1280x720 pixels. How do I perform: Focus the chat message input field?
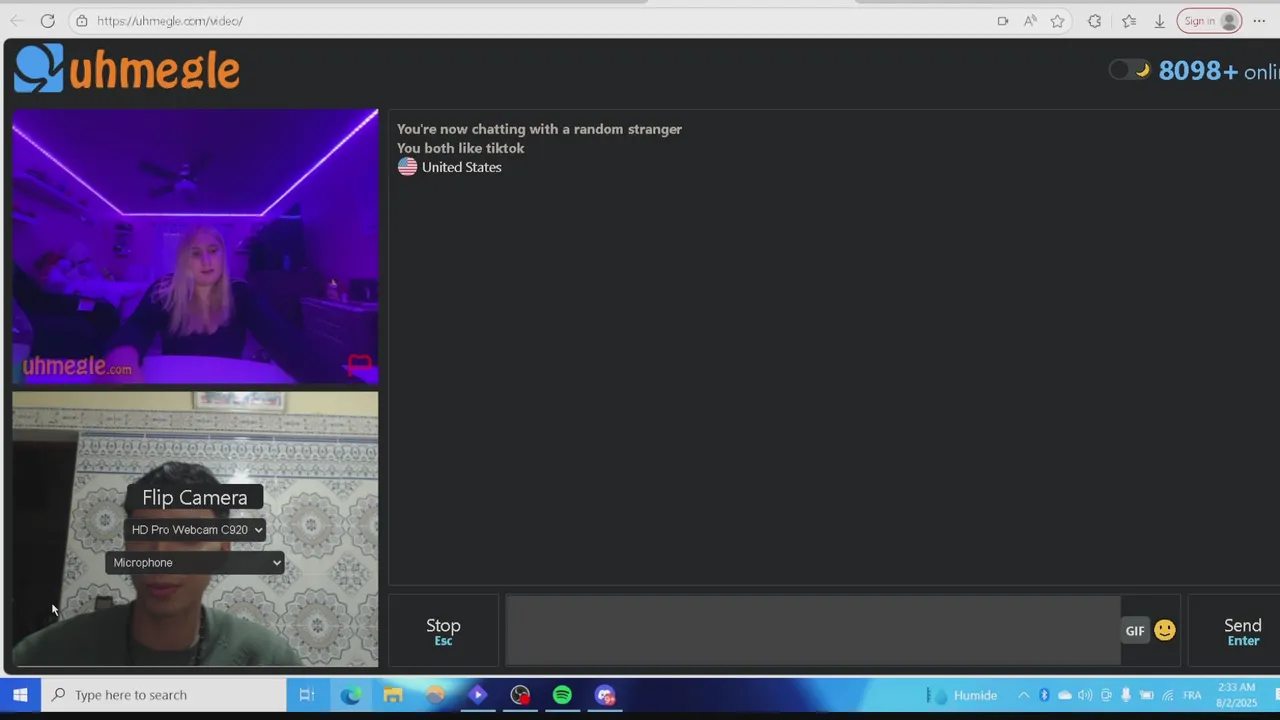[x=812, y=630]
